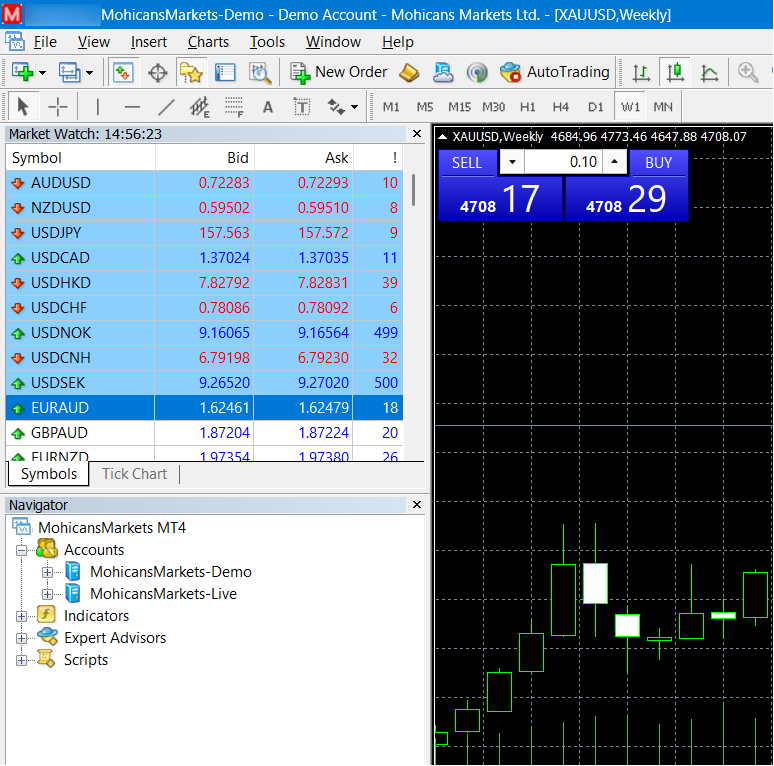Open the Strategy Tester icon
The height and width of the screenshot is (766, 774).
point(260,73)
